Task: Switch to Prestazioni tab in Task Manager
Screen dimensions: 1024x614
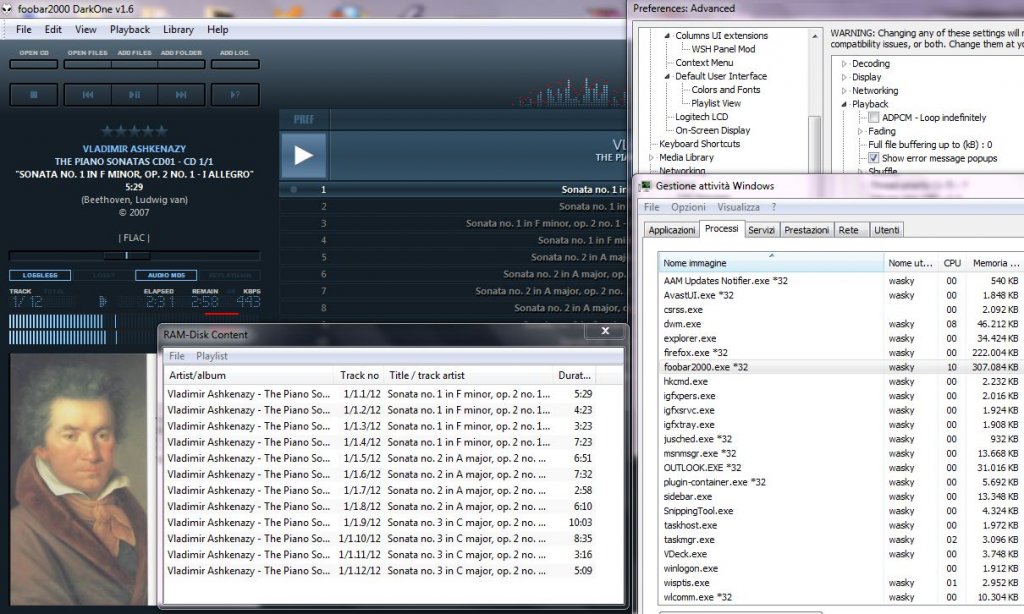Action: tap(807, 230)
